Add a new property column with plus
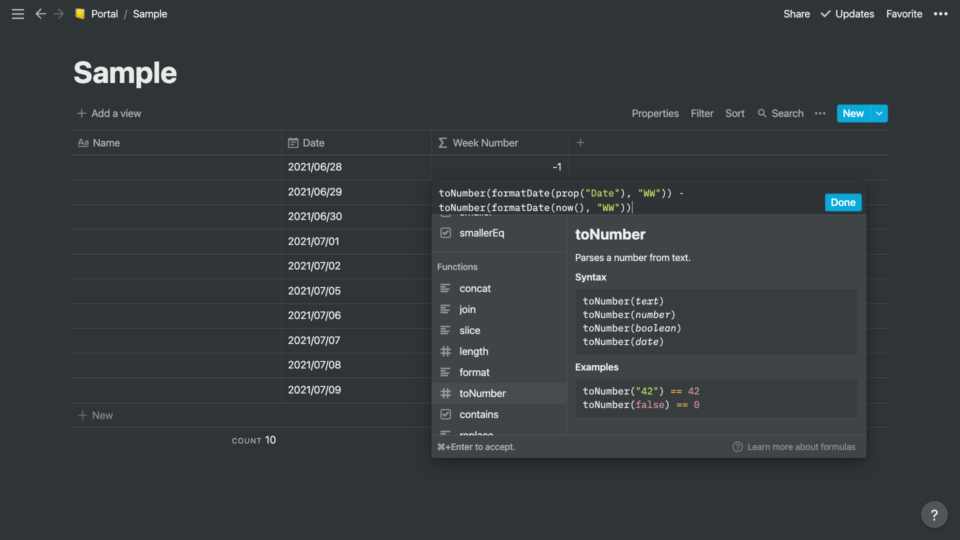This screenshot has width=960, height=540. (x=580, y=143)
